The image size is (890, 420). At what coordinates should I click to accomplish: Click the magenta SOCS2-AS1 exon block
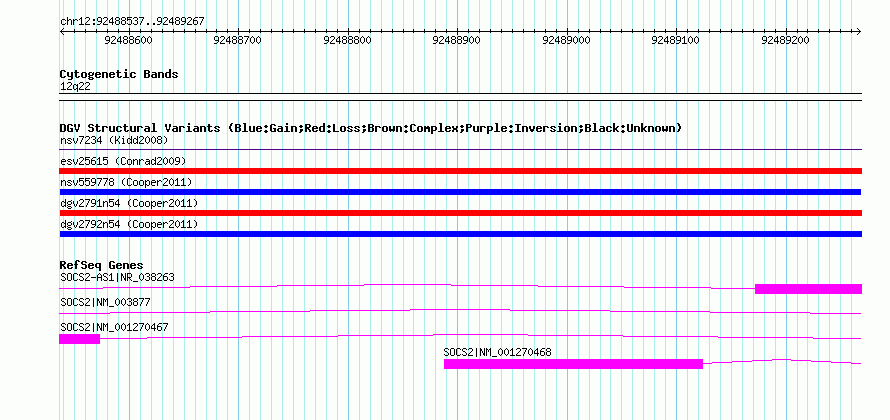tap(808, 289)
